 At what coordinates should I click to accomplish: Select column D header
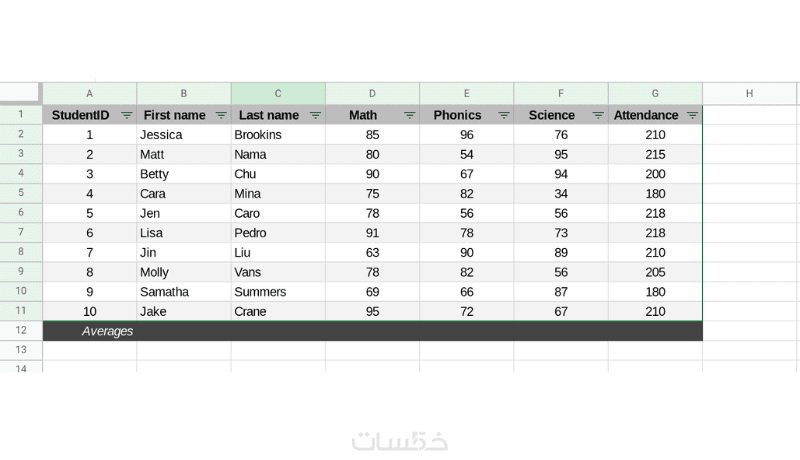tap(372, 93)
